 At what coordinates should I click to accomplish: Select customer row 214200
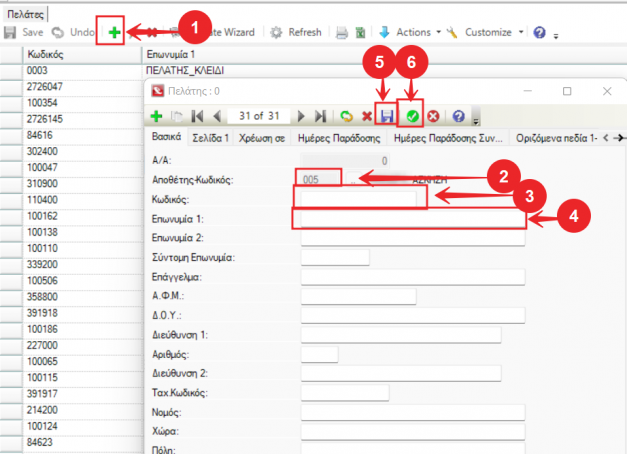click(42, 410)
